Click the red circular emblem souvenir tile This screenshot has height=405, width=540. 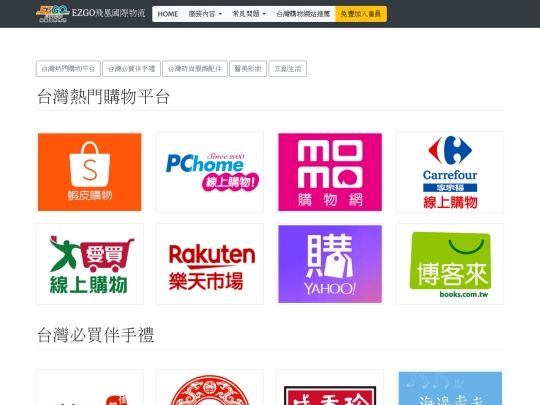(x=210, y=387)
